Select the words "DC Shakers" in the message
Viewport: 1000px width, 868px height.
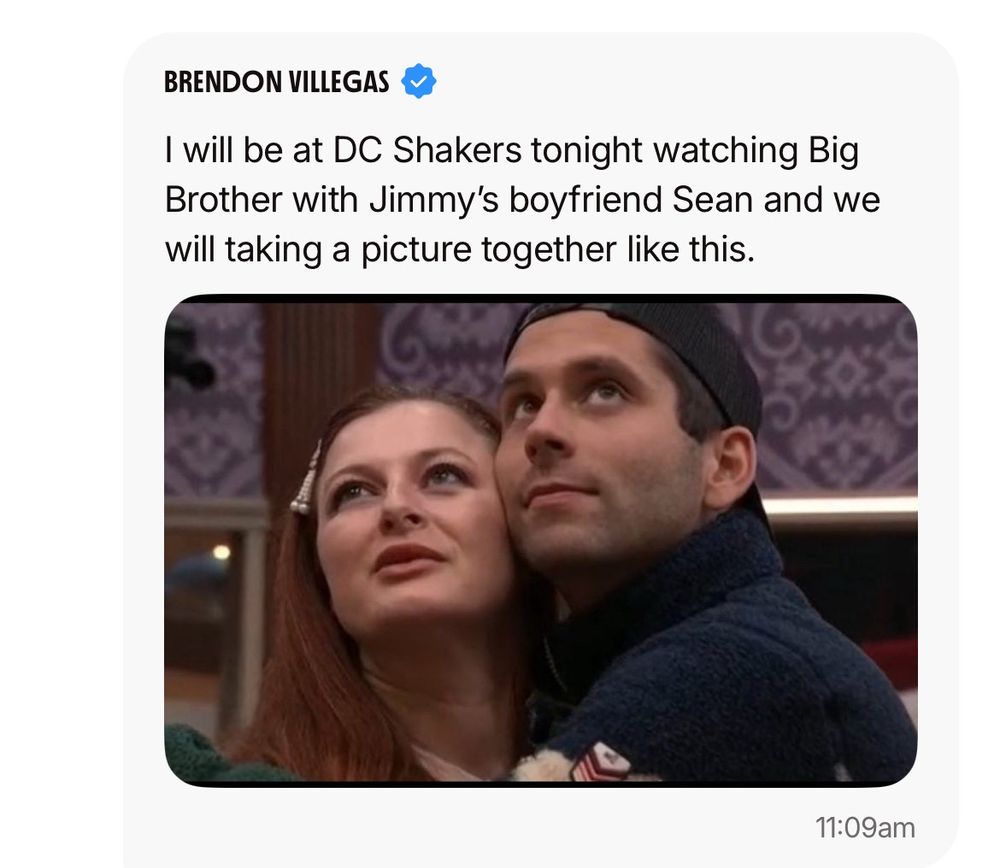tap(427, 151)
